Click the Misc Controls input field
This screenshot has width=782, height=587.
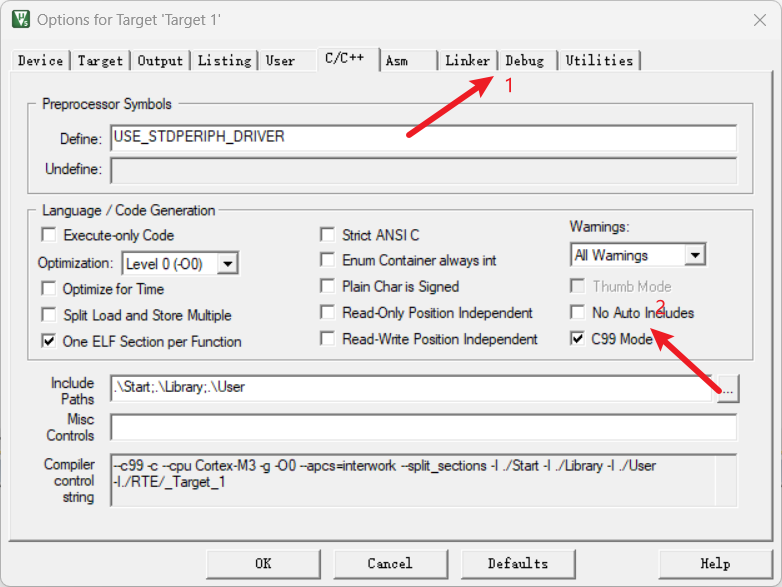[x=424, y=427]
